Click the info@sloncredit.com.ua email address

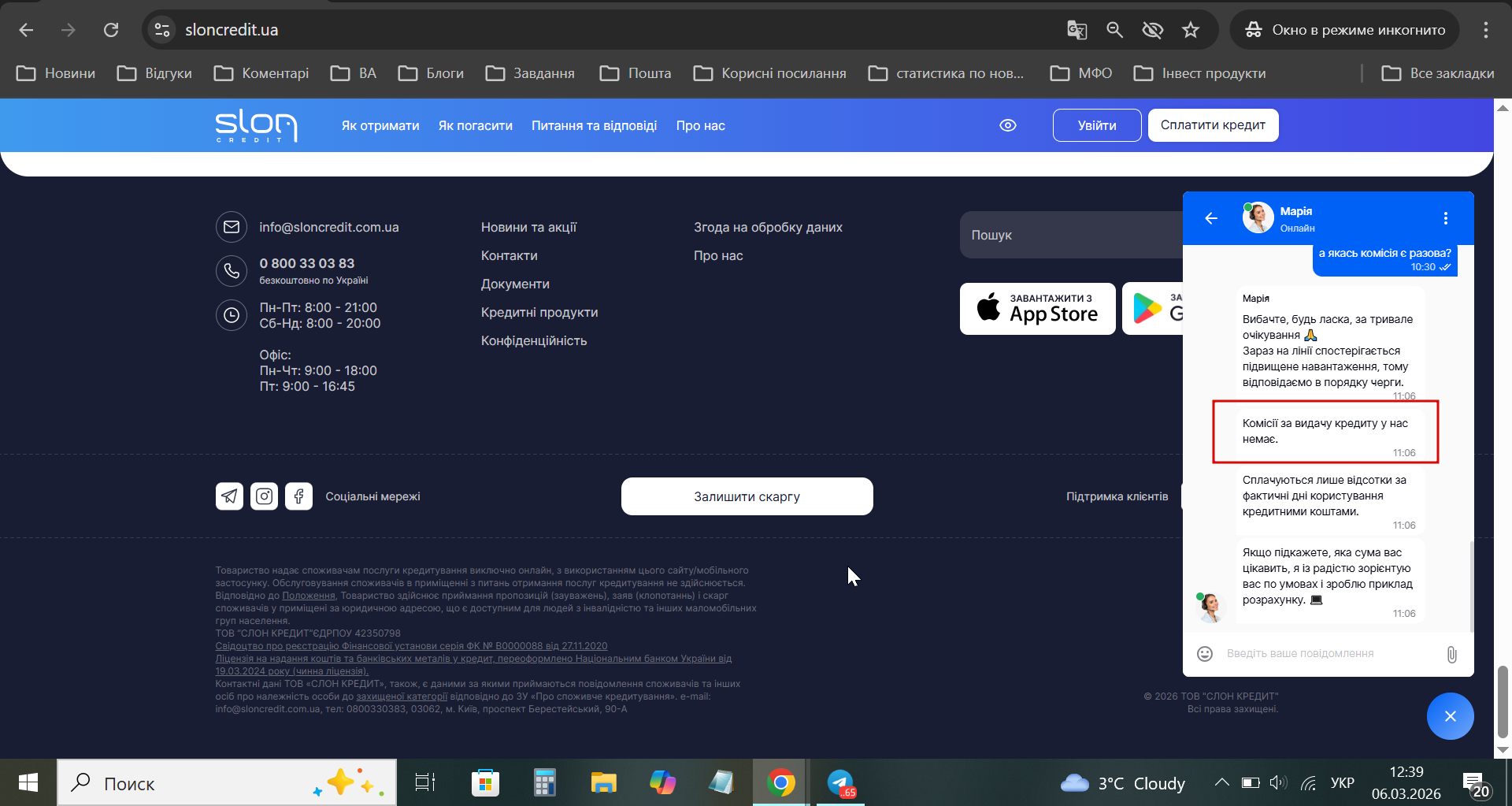(x=329, y=227)
